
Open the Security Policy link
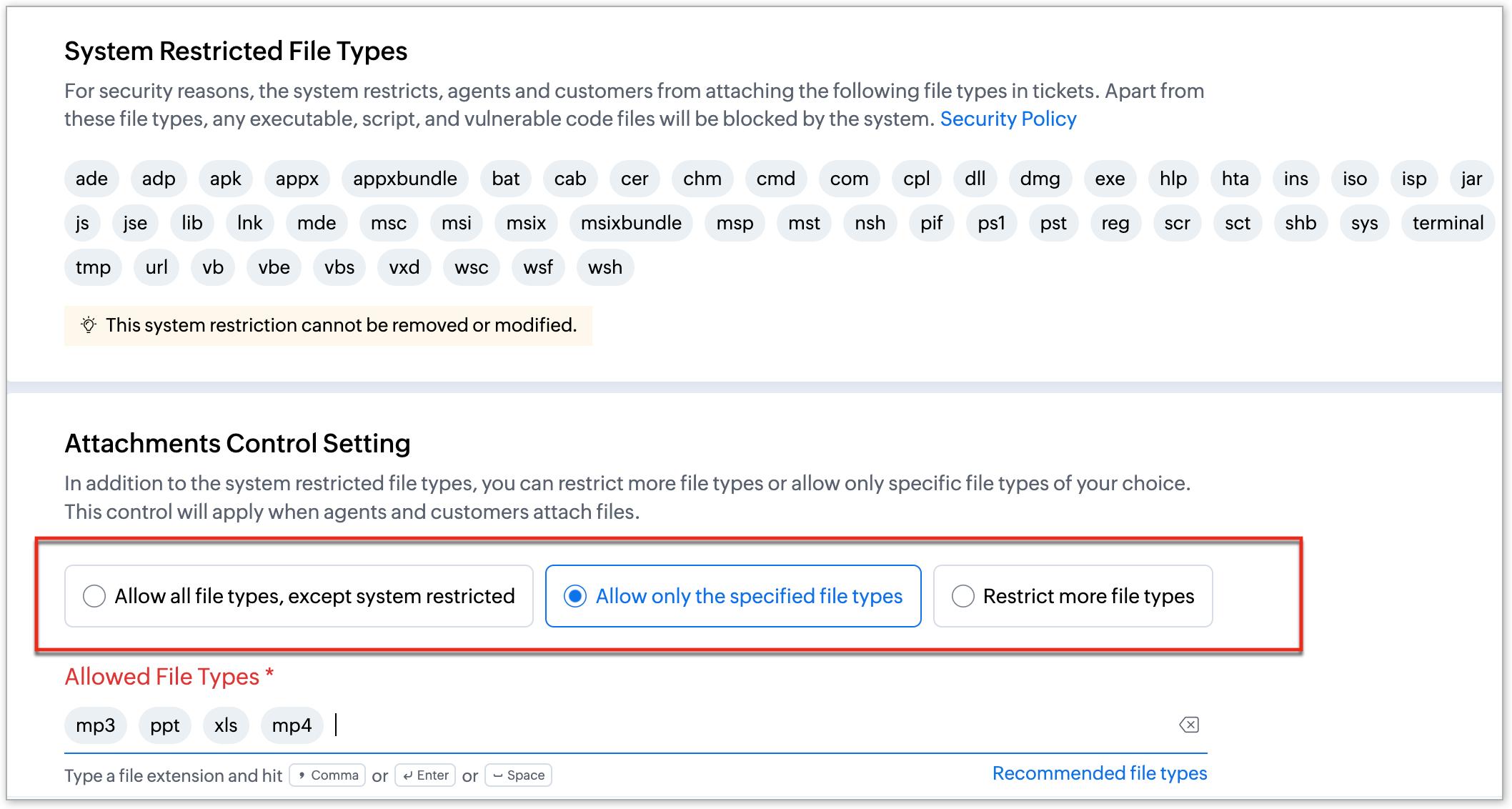1008,119
